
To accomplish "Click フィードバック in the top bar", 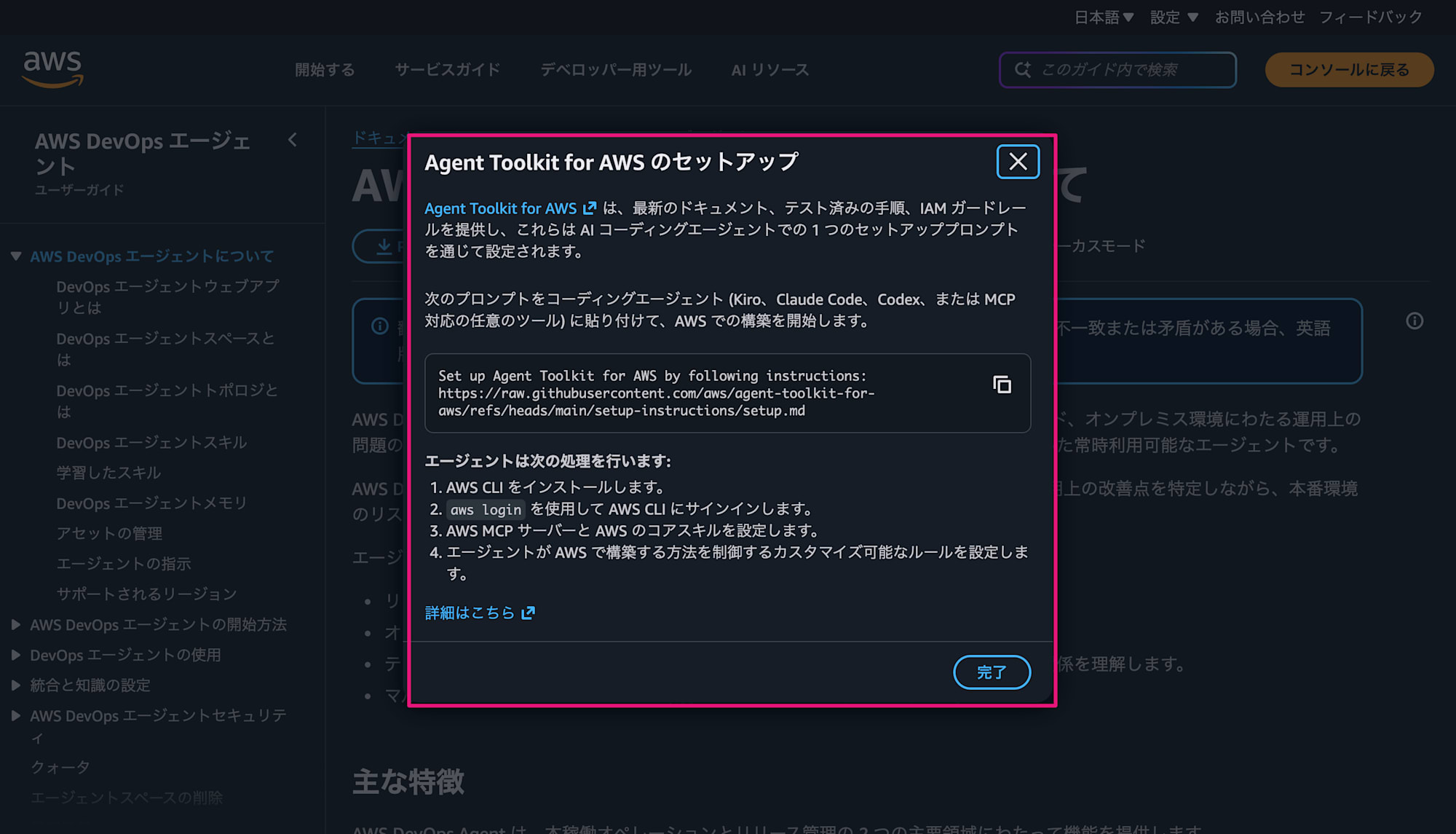I will 1370,17.
